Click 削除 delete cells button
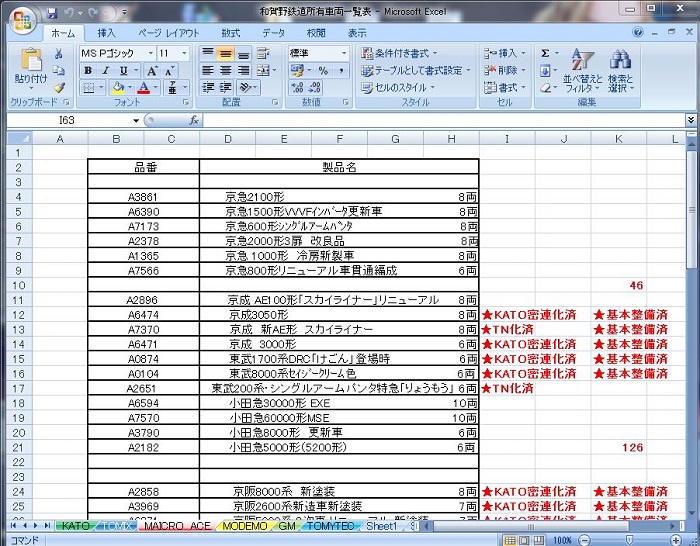The width and height of the screenshot is (700, 546). (x=505, y=71)
